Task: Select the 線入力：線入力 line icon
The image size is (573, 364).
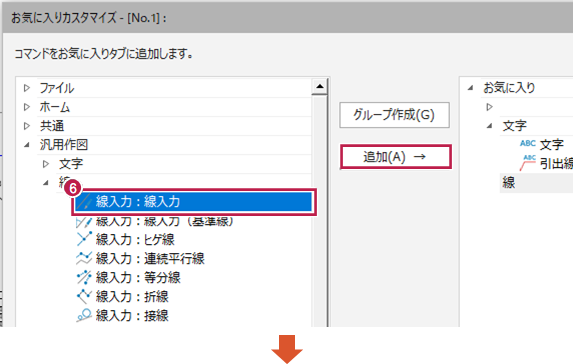Action: pyautogui.click(x=84, y=202)
